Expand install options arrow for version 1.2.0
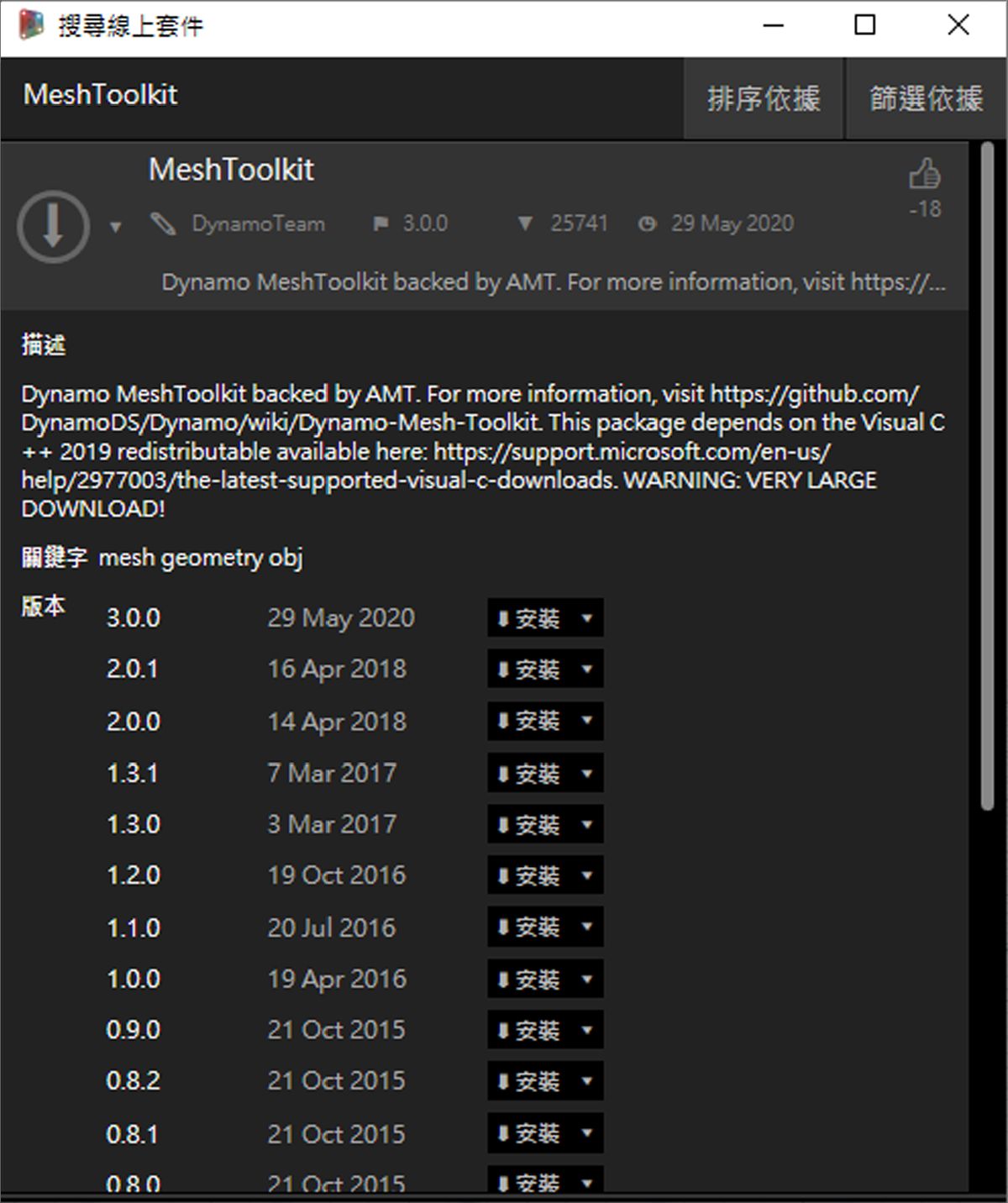The image size is (1008, 1203). click(x=587, y=875)
